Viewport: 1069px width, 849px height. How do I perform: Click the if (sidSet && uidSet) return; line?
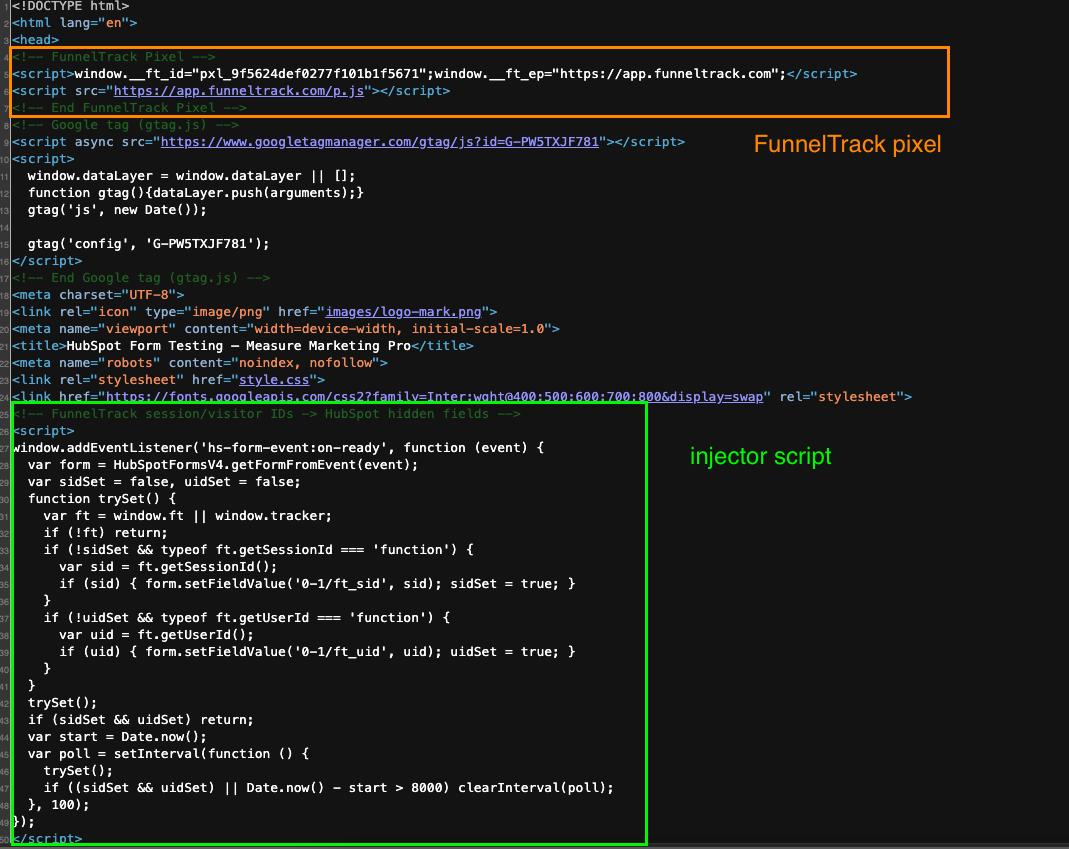[140, 719]
